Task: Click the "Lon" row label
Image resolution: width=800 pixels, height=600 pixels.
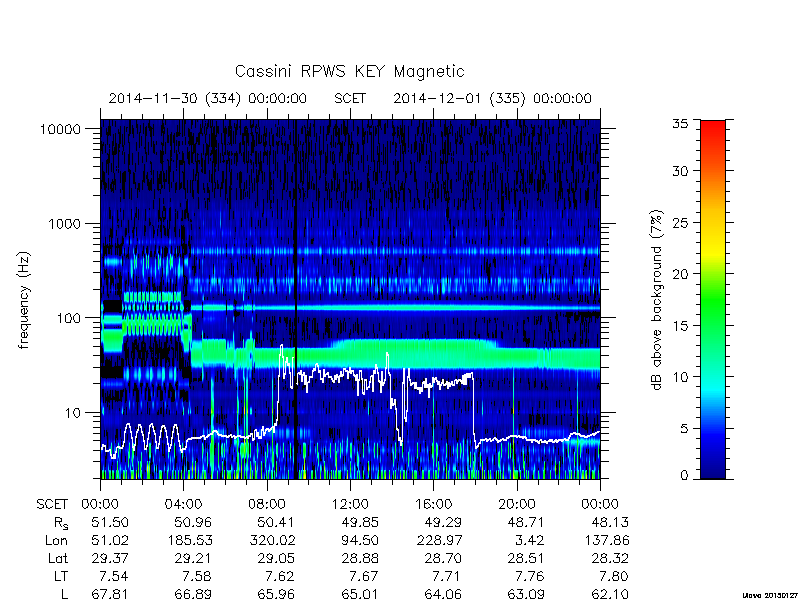Action: (56, 540)
